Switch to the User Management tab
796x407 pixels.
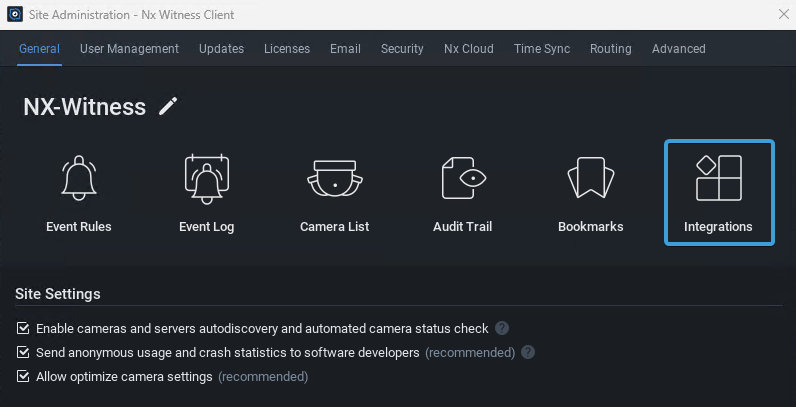pyautogui.click(x=129, y=49)
